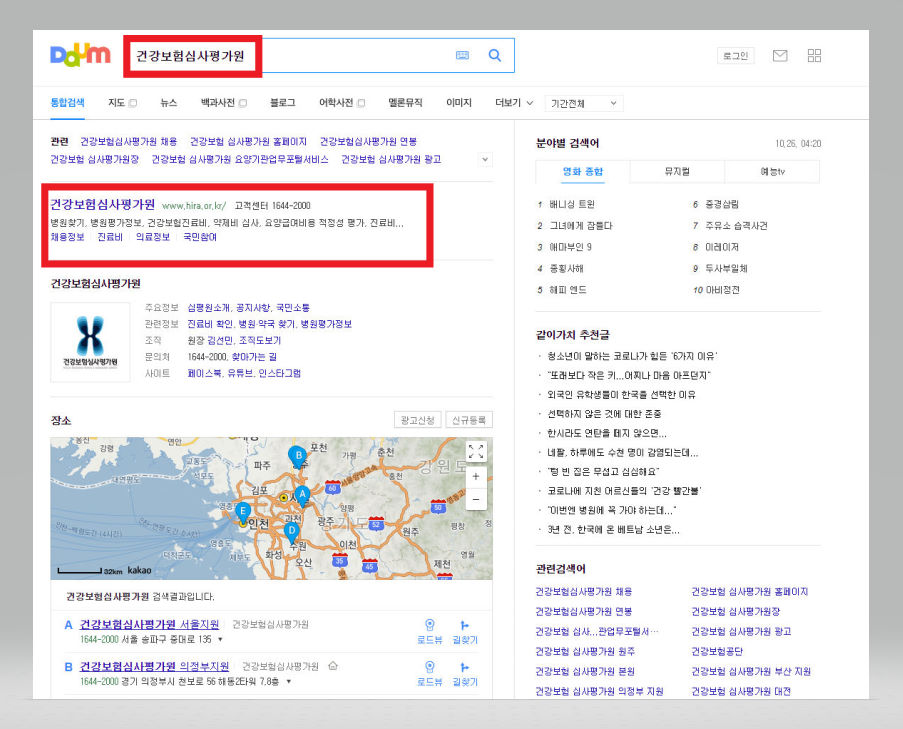903x729 pixels.
Task: Click ranked search term 배니싱 트윈
Action: coord(572,204)
